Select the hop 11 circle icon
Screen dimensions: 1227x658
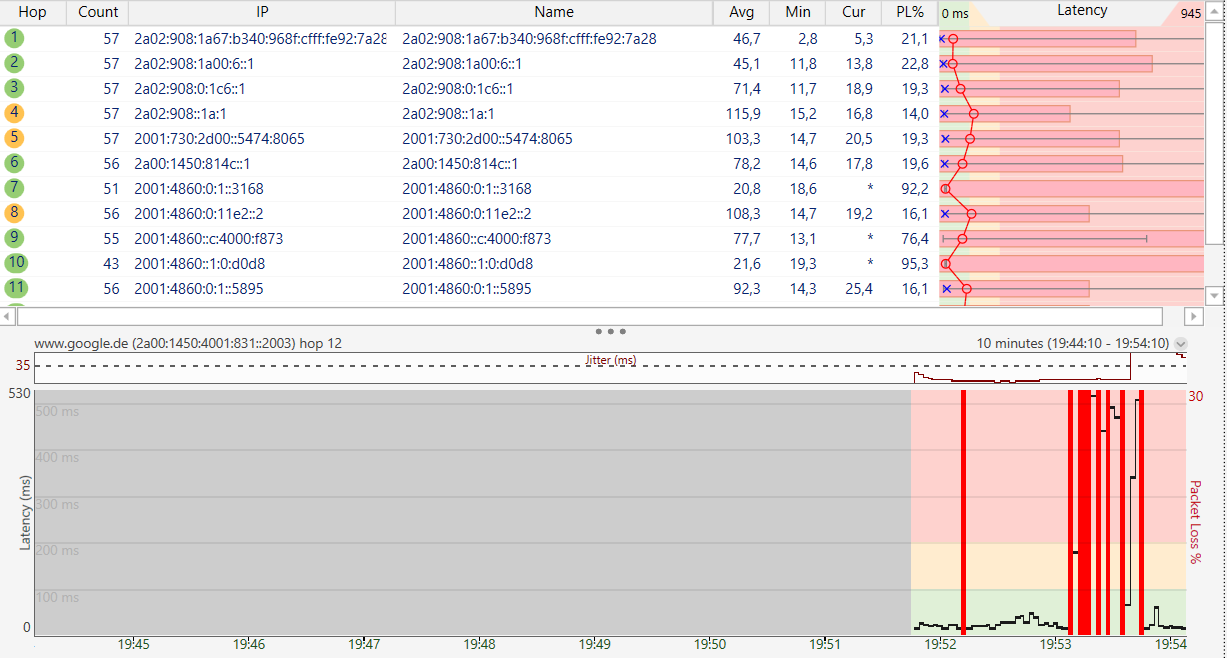click(14, 288)
